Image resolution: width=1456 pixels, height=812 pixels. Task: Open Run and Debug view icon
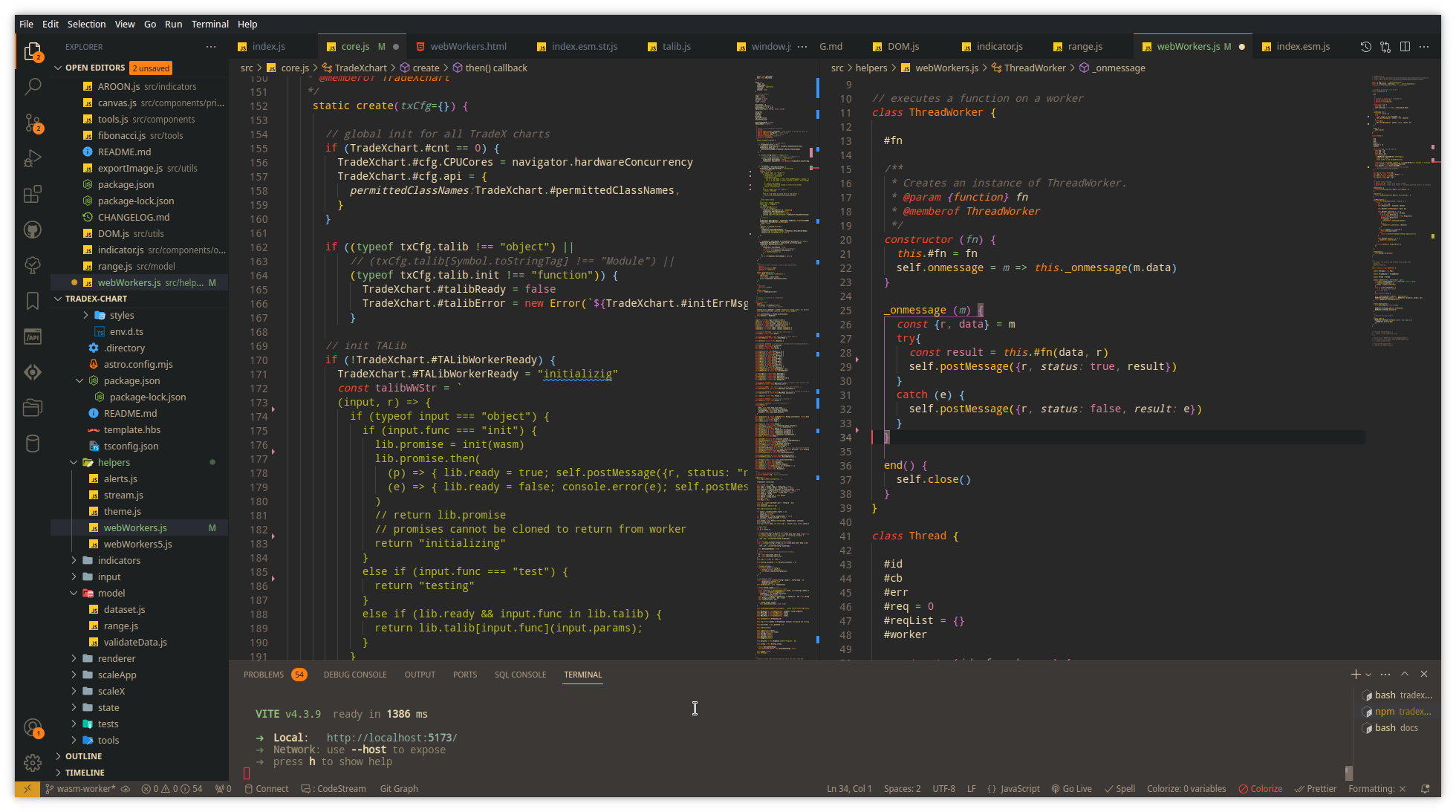33,158
